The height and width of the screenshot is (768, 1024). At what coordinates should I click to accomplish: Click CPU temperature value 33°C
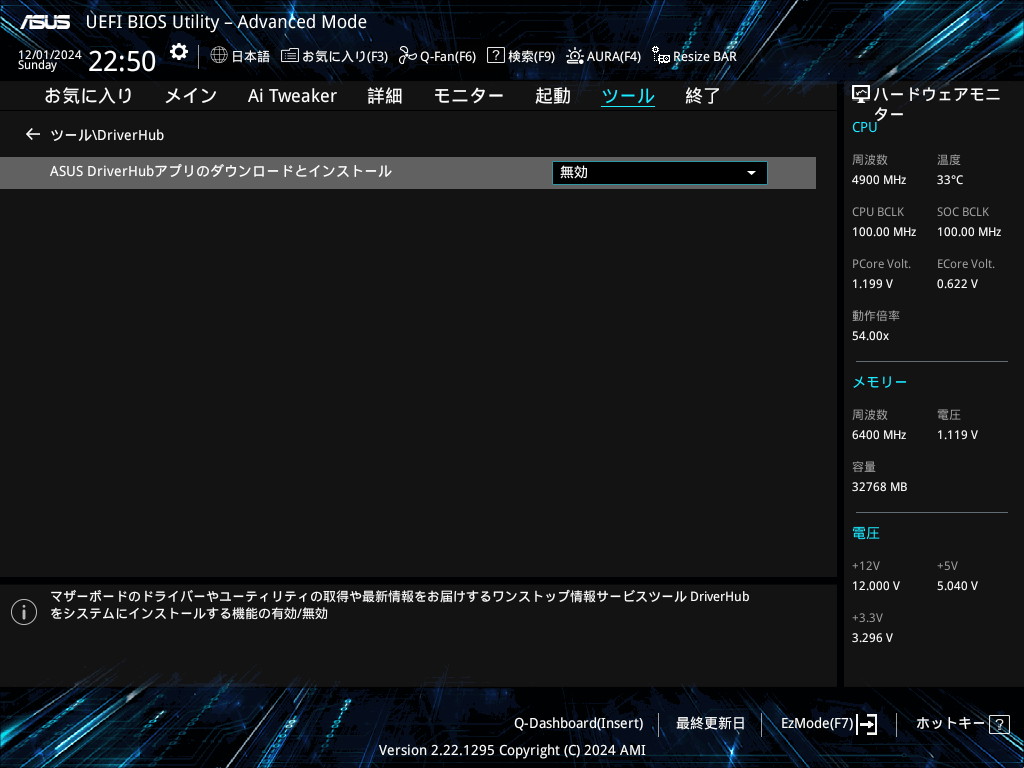[950, 180]
